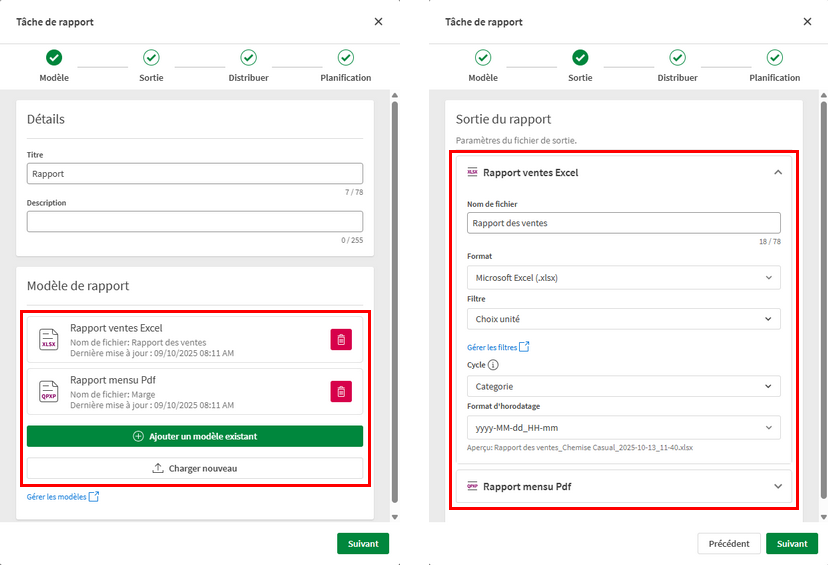Collapse the Rapport ventes Excel output section
Screen dimensions: 828x565
pos(777,172)
